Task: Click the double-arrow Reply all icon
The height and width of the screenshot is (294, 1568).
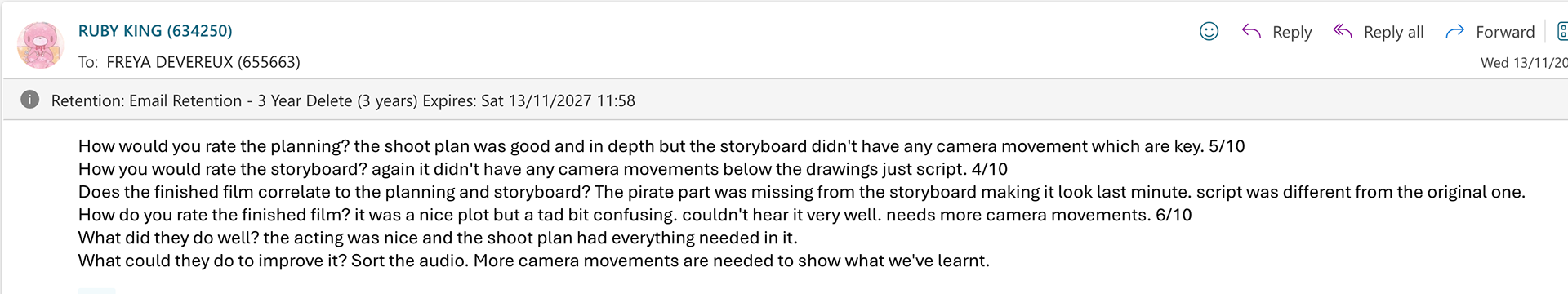Action: tap(1343, 31)
